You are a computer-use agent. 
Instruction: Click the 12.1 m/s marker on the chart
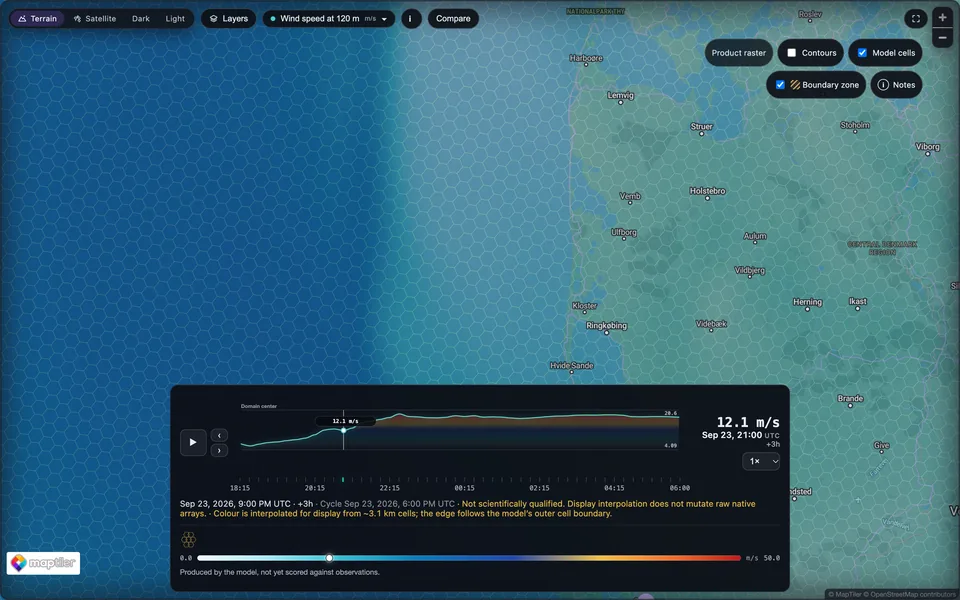pos(343,430)
